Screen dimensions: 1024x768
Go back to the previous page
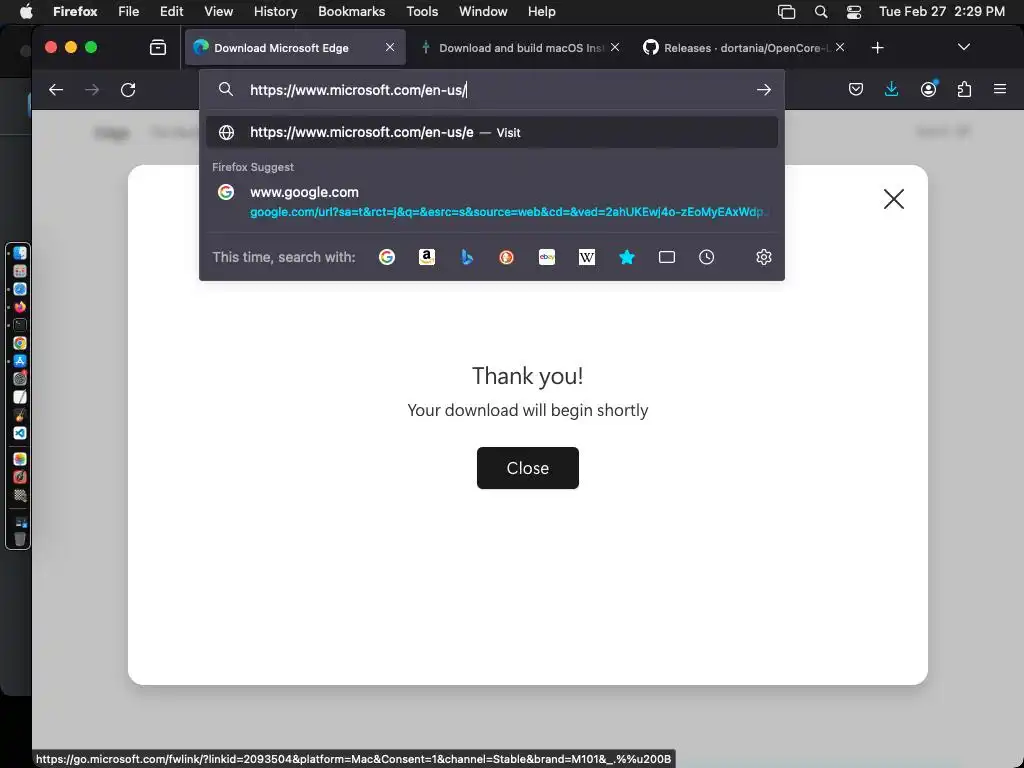(x=56, y=89)
